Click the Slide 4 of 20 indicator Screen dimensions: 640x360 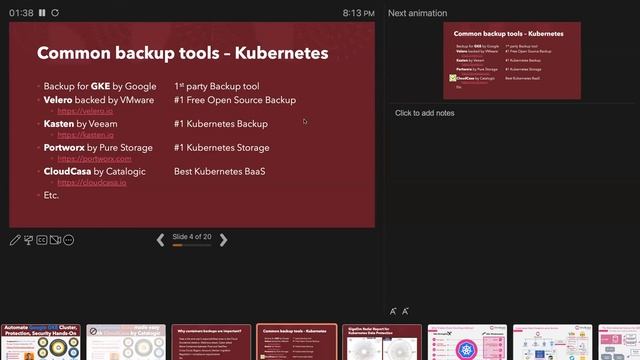192,237
